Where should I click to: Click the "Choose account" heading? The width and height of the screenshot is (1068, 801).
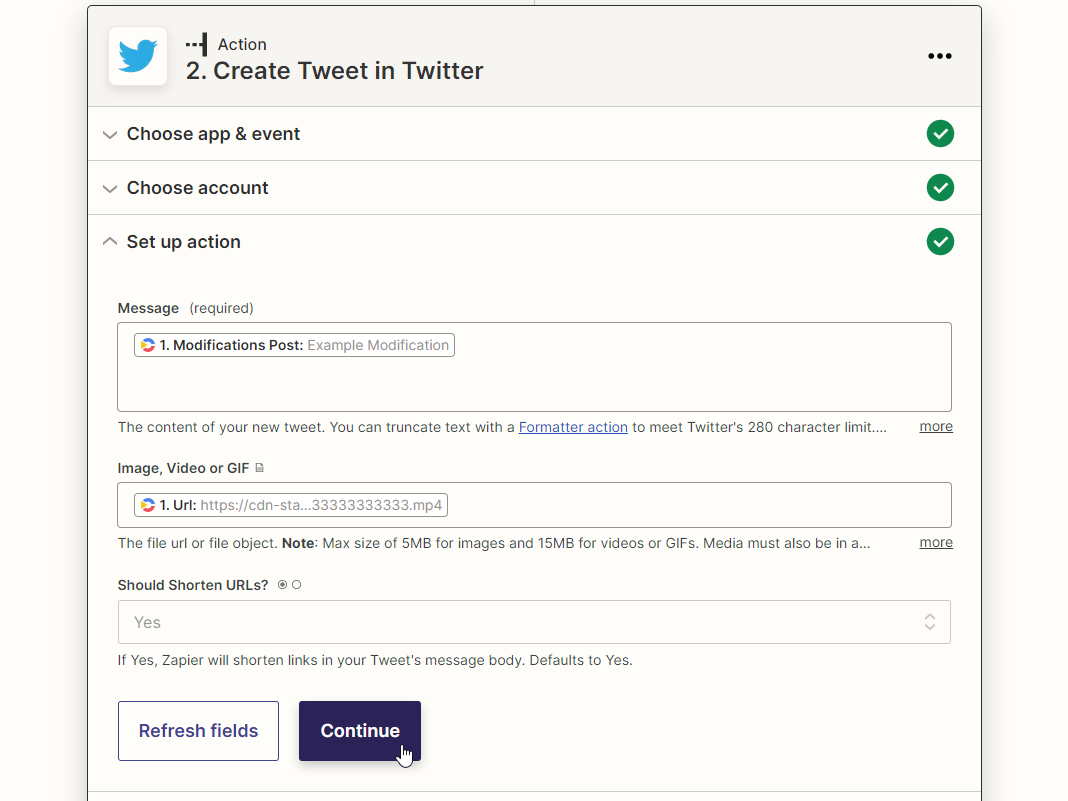(x=198, y=188)
